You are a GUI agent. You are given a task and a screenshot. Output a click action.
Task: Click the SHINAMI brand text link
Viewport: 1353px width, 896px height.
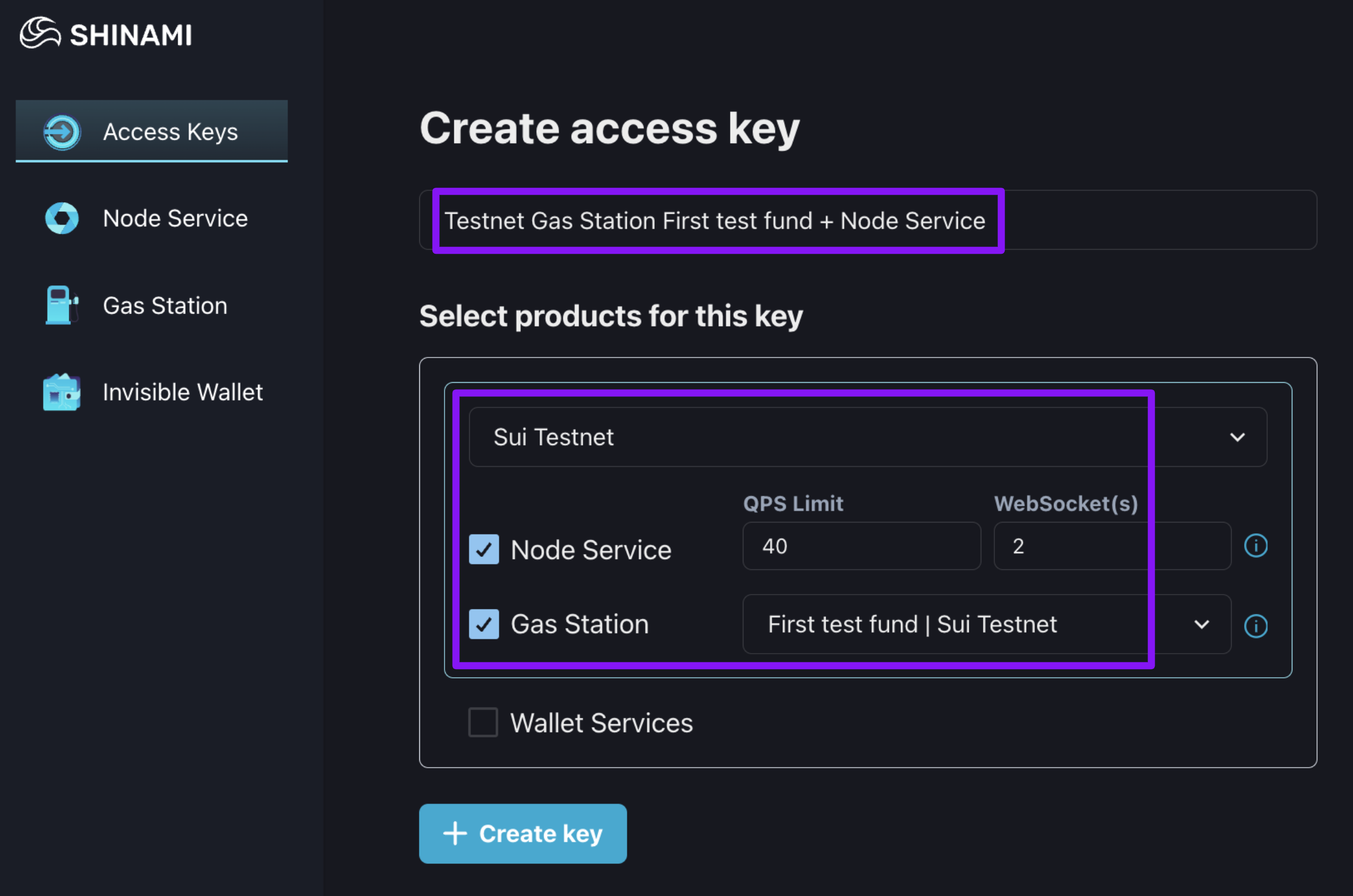pos(131,36)
